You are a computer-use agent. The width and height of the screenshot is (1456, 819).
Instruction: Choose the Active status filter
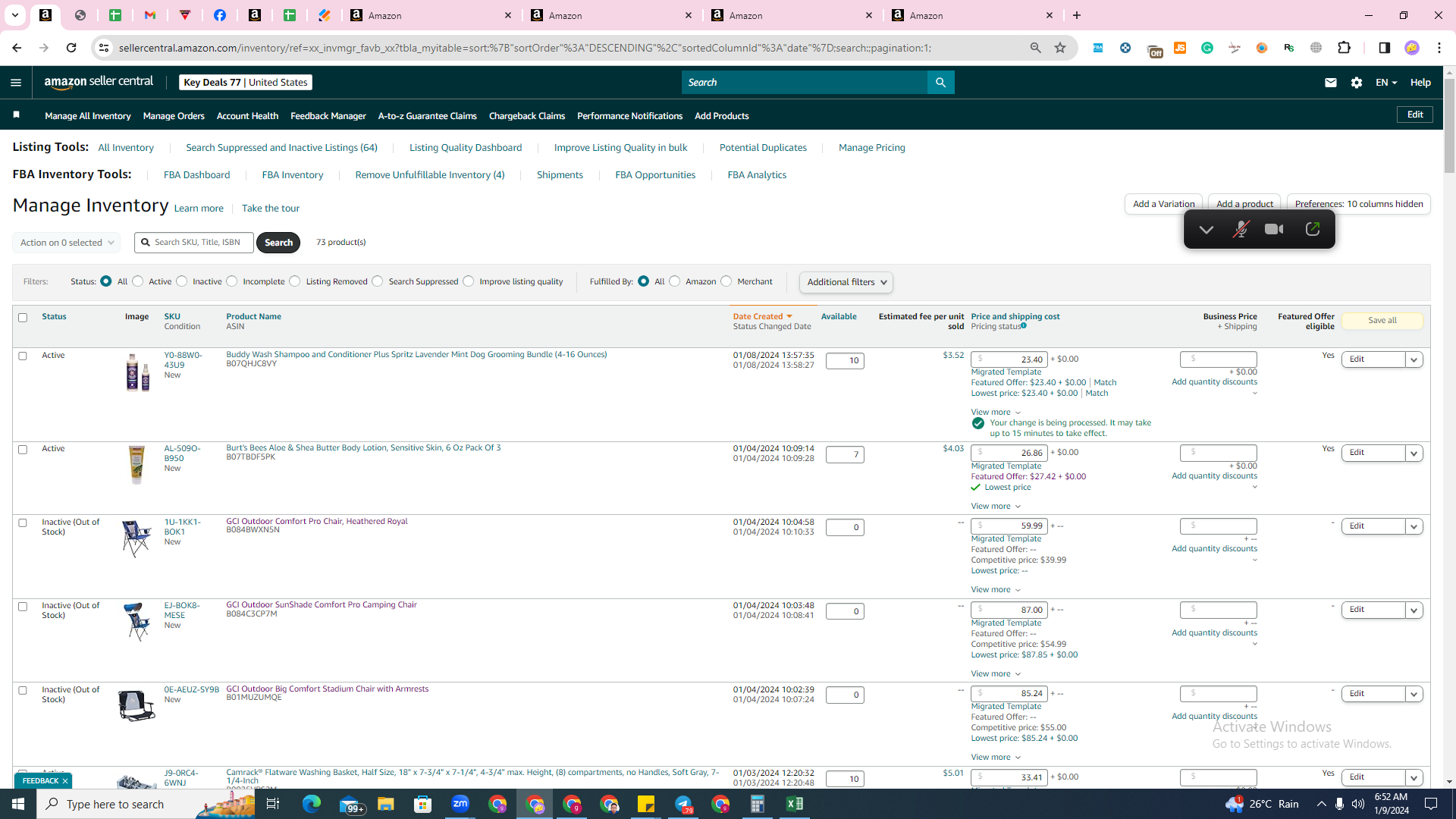click(x=138, y=281)
